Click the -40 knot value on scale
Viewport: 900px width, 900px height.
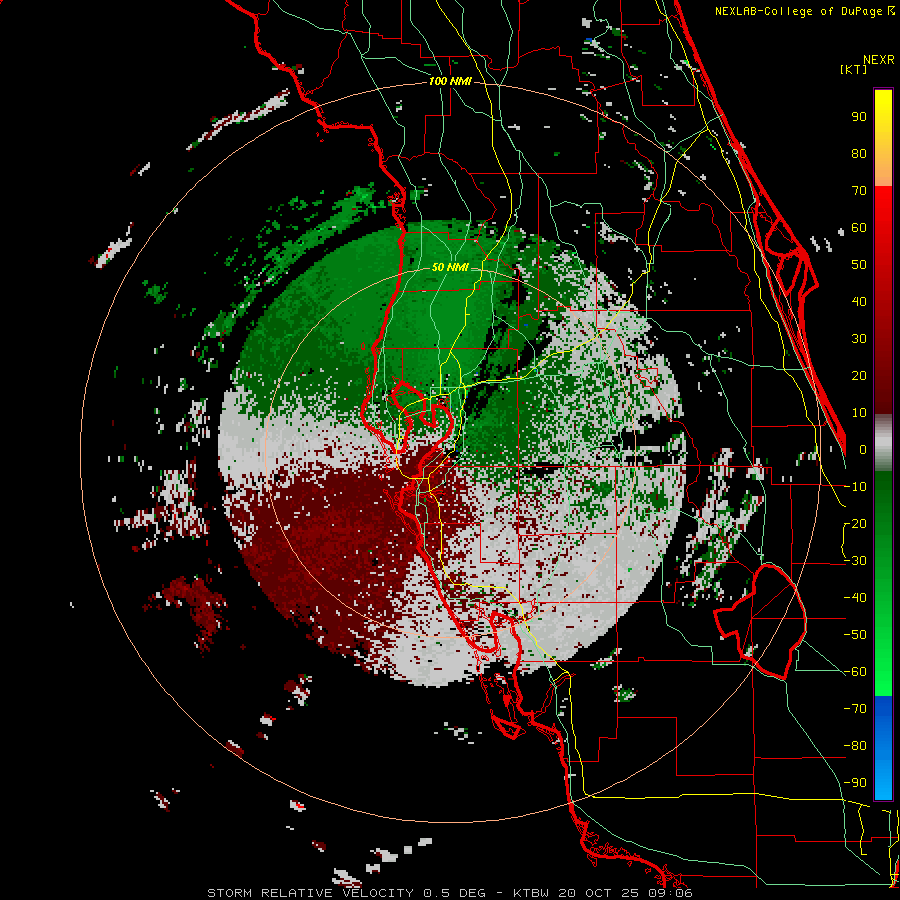point(855,598)
